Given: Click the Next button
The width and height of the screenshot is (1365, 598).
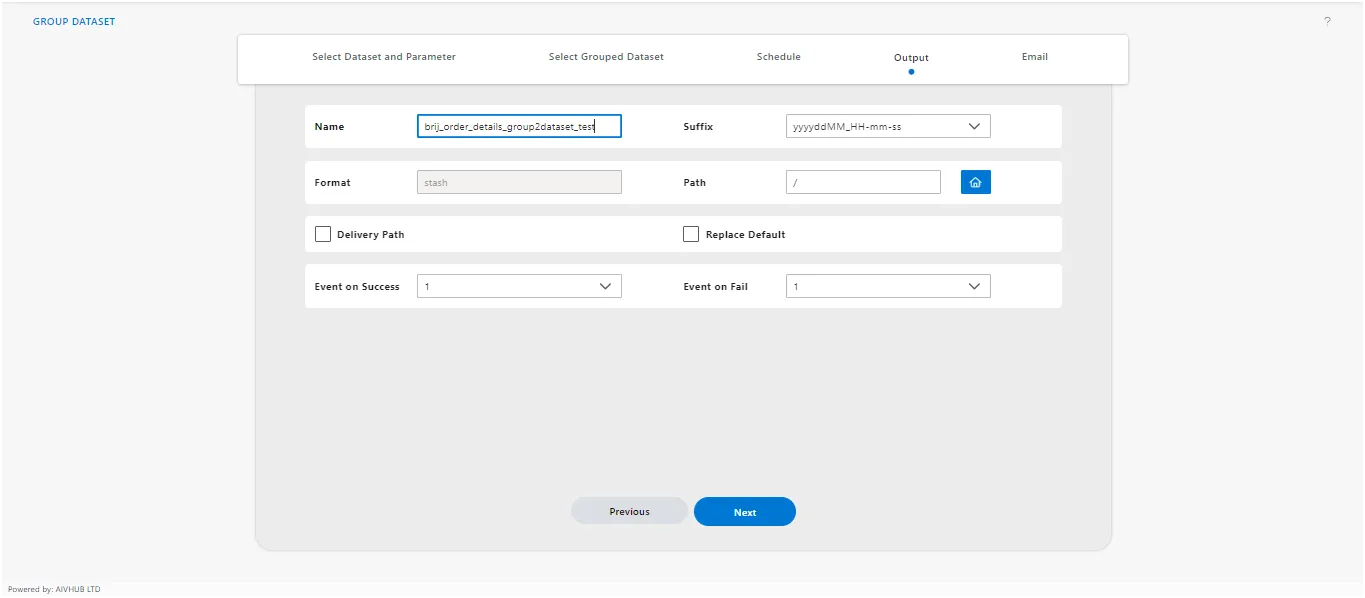Looking at the screenshot, I should tap(745, 511).
